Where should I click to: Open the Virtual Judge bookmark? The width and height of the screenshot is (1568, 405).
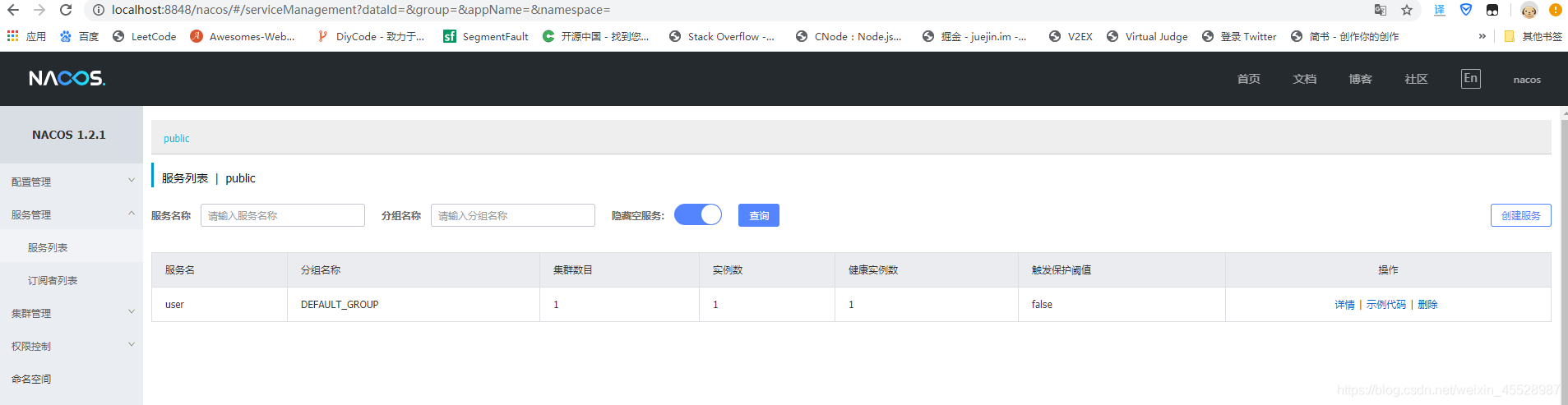click(x=1147, y=36)
